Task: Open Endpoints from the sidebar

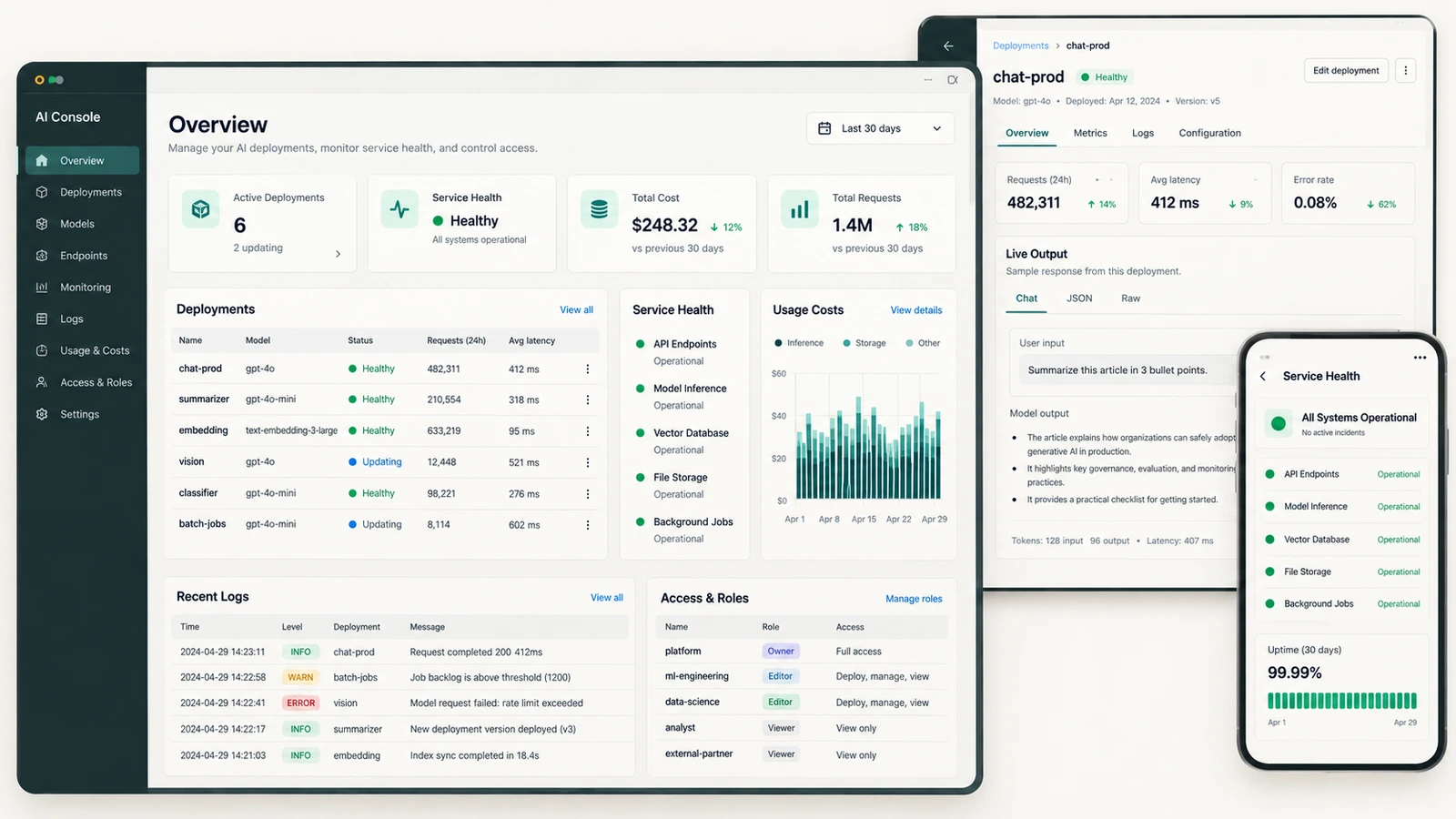Action: click(82, 256)
